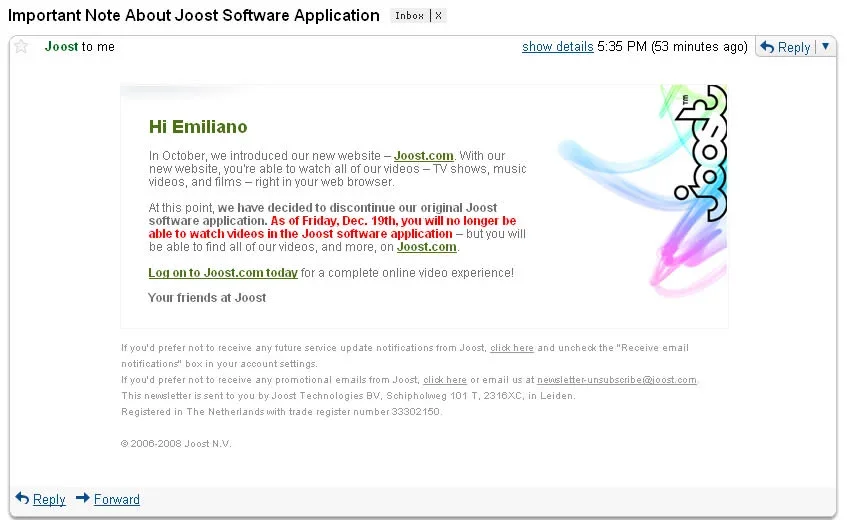Click the 'Hi Emiliano' greeting heading
Screen dimensions: 847x520
coord(198,126)
